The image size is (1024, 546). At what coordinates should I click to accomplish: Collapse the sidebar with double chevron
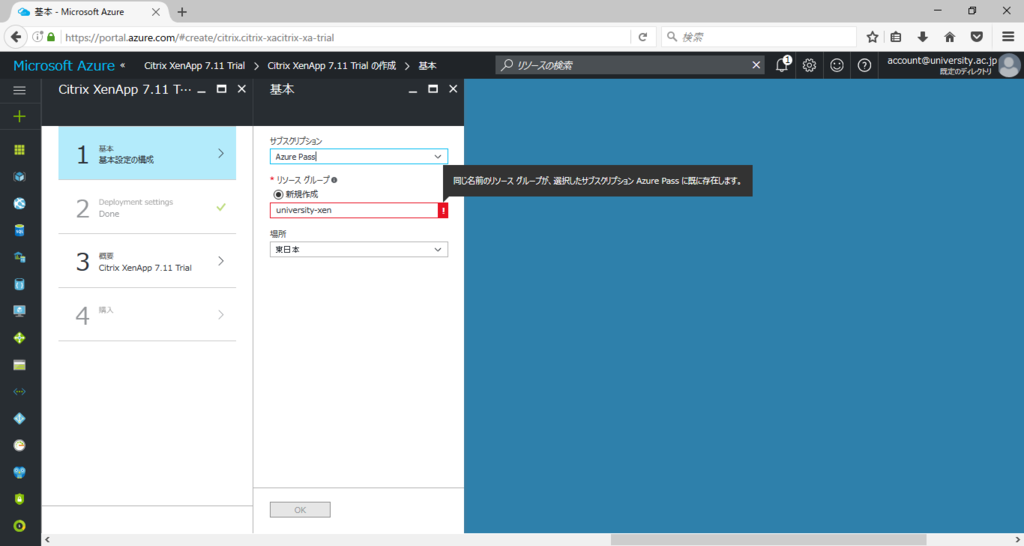point(123,65)
